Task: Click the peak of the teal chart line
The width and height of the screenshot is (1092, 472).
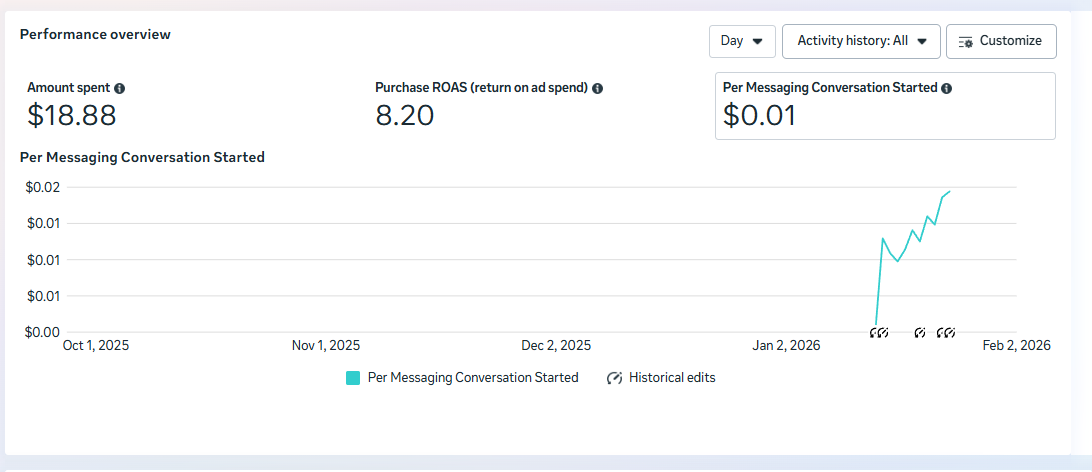Action: (x=949, y=191)
